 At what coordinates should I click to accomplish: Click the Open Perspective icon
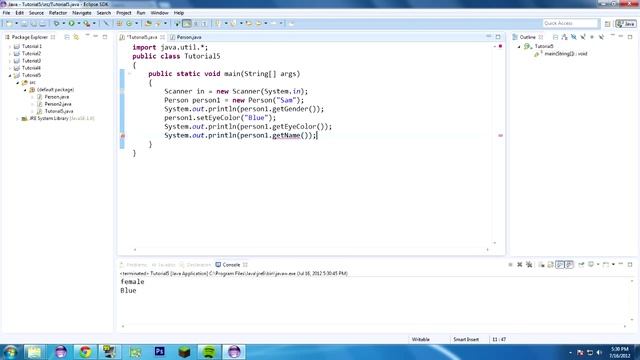click(607, 24)
